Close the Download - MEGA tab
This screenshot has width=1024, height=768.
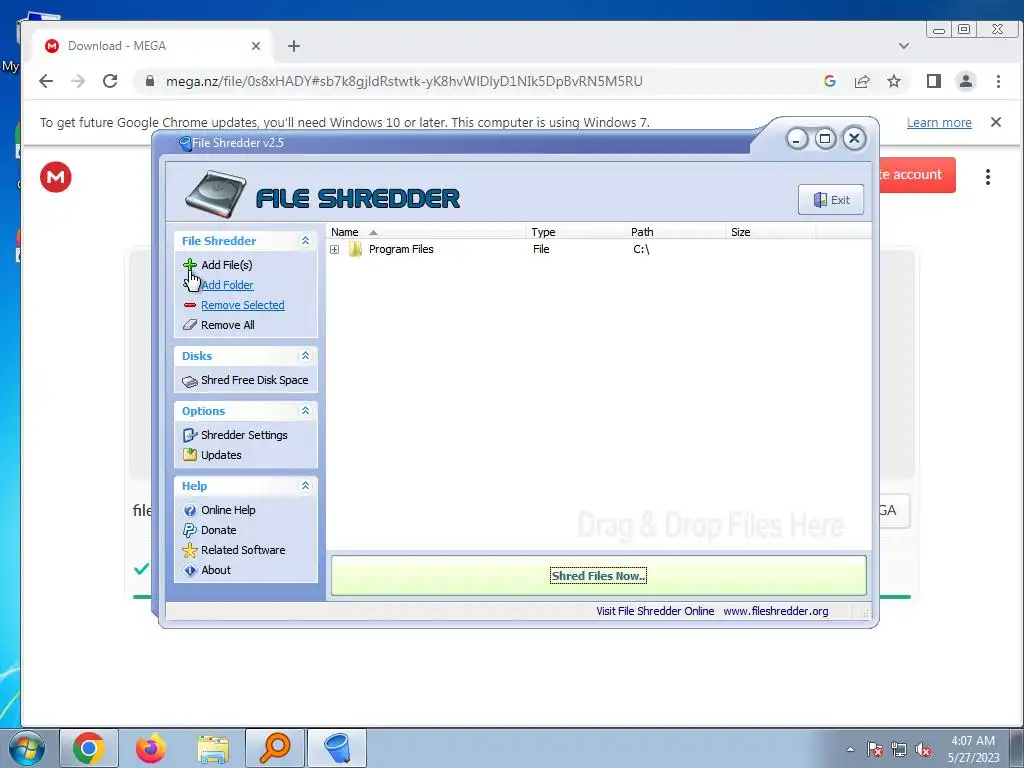click(x=256, y=46)
